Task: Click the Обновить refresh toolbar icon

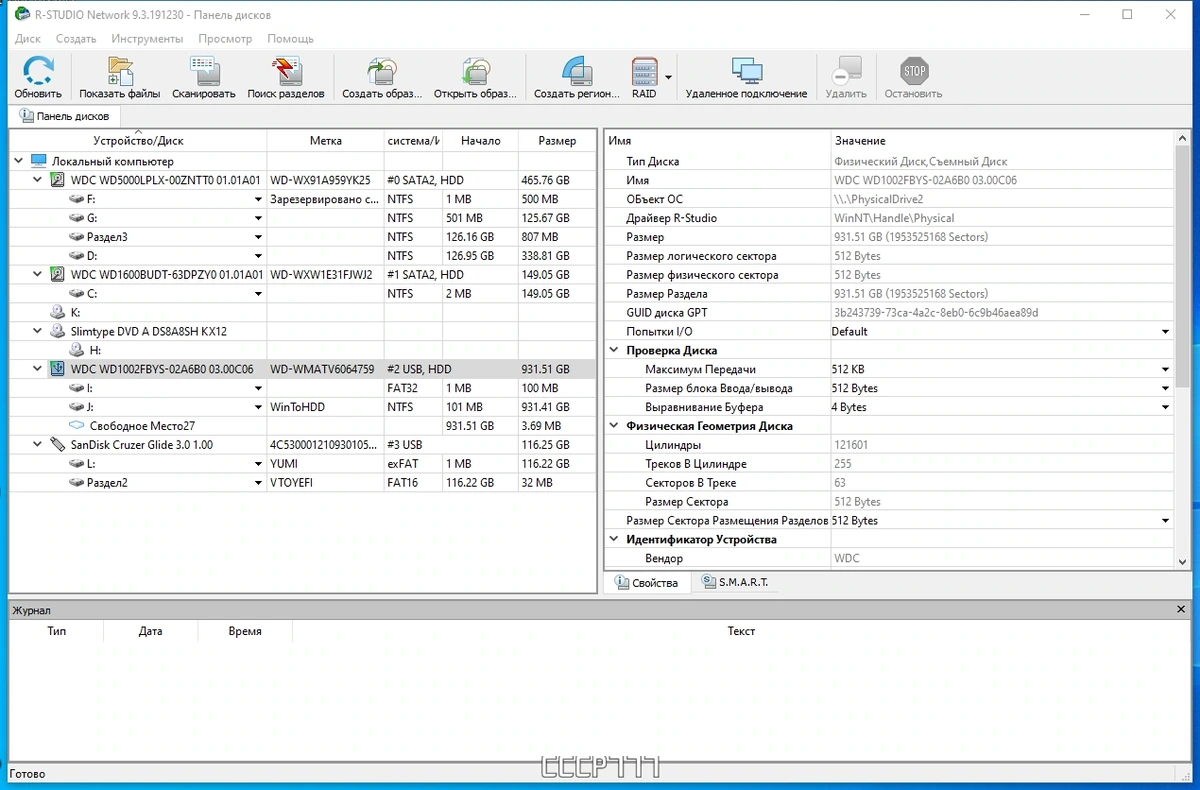Action: (38, 72)
